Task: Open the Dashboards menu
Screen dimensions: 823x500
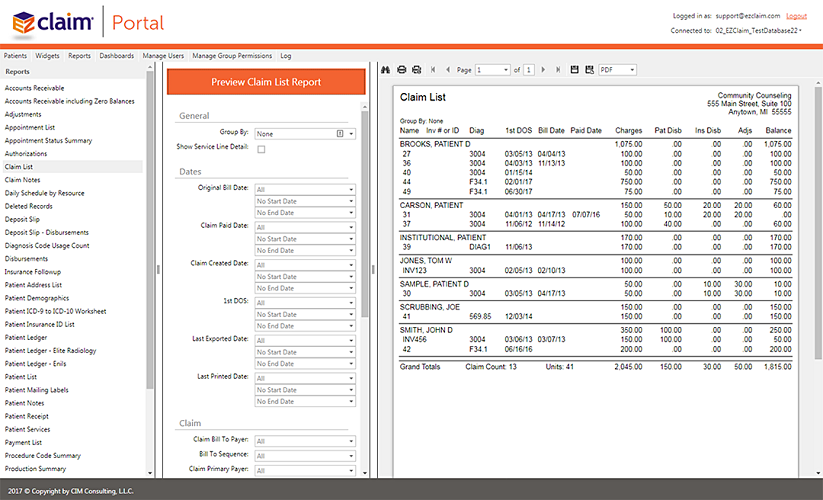Action: pos(116,56)
